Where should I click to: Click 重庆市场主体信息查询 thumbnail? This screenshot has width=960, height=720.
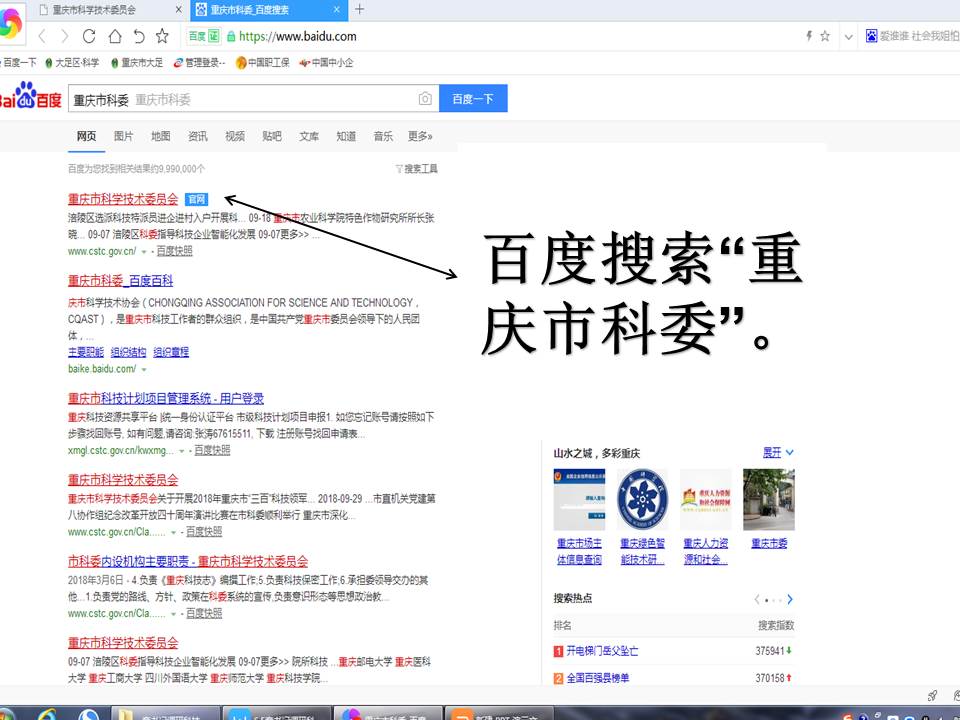point(579,500)
